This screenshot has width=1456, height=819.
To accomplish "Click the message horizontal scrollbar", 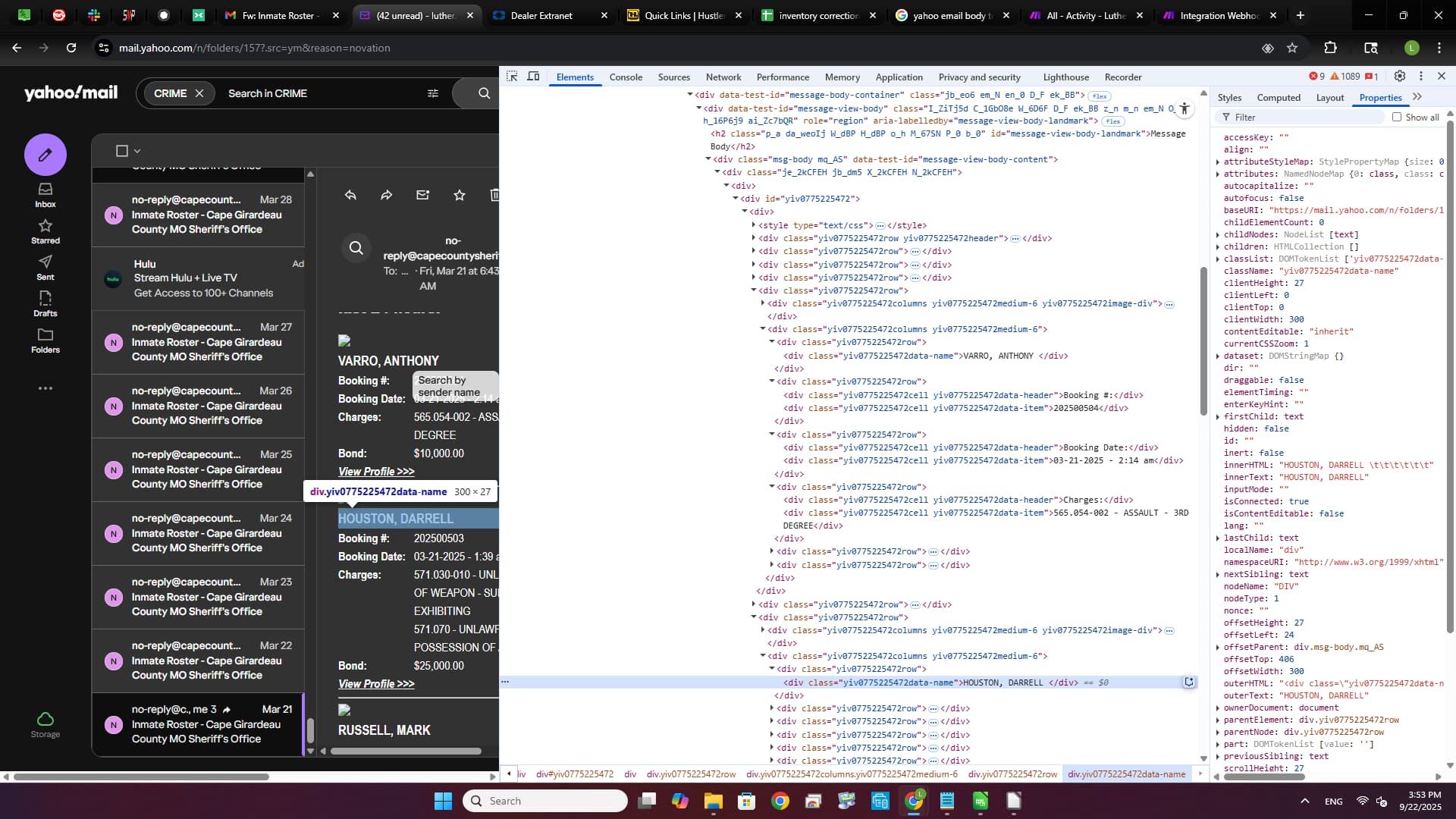I will [x=406, y=752].
